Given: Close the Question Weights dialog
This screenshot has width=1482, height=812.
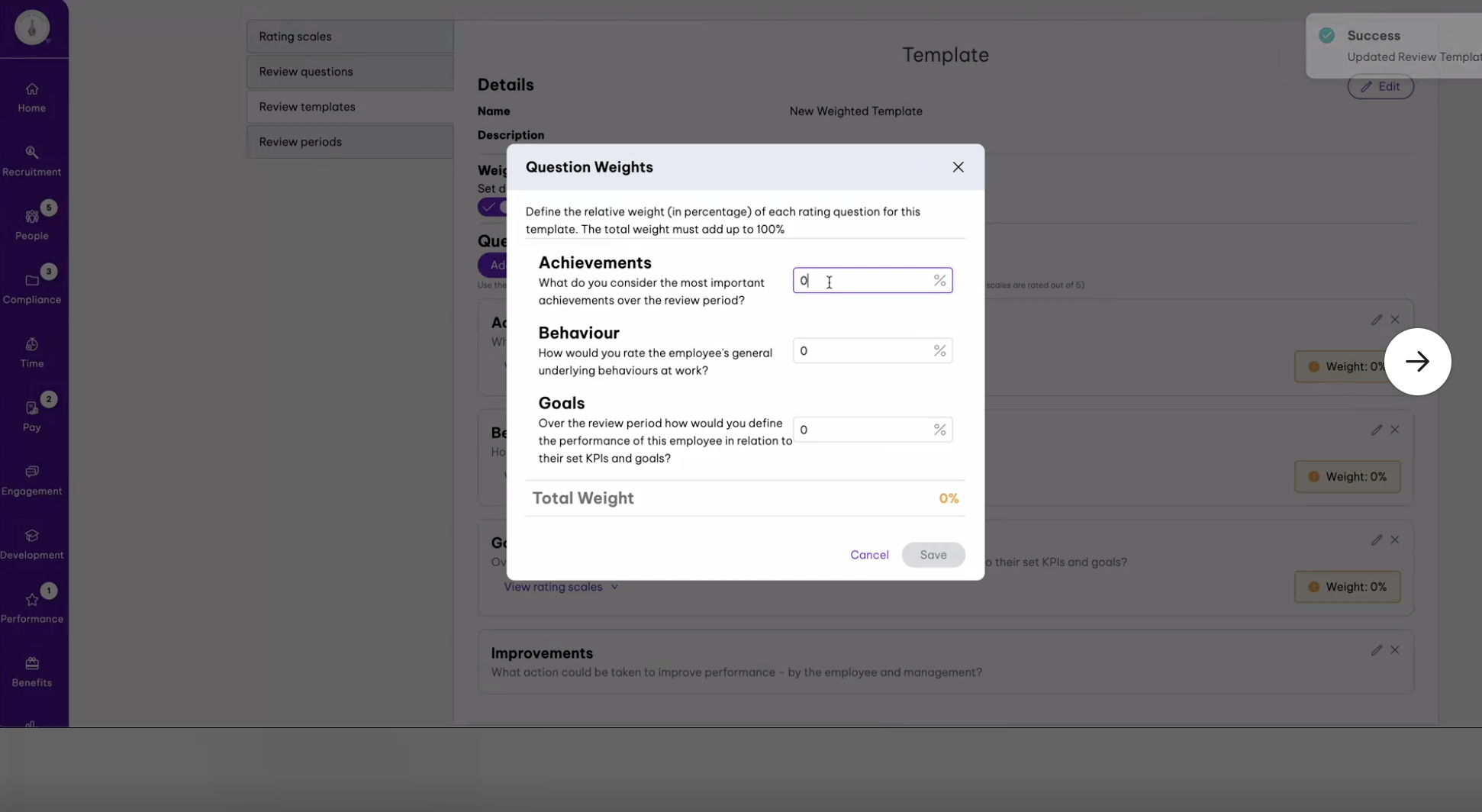Looking at the screenshot, I should click(958, 167).
